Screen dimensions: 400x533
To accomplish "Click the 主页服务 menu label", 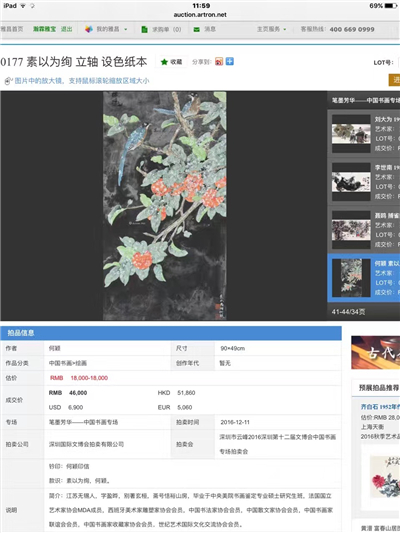I will 268,29.
